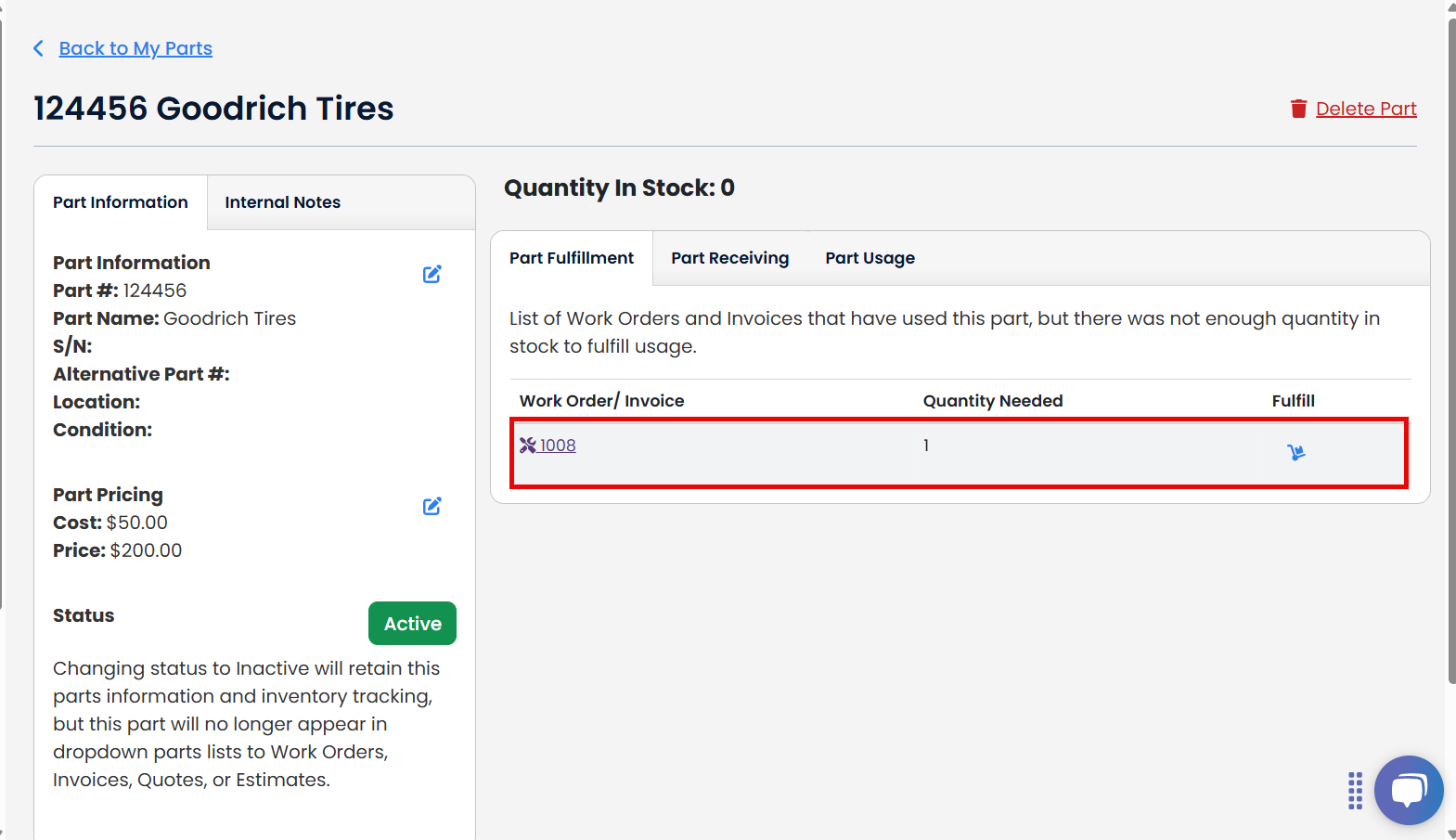Screen dimensions: 1456x840
Task: Show the Part Usage tab
Action: 870,258
